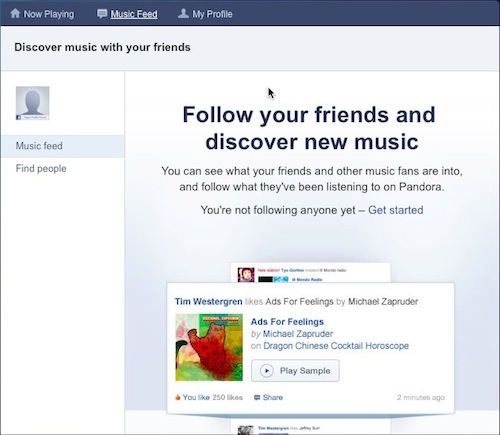Click the Discover music with your friends heading
The image size is (500, 435).
102,47
